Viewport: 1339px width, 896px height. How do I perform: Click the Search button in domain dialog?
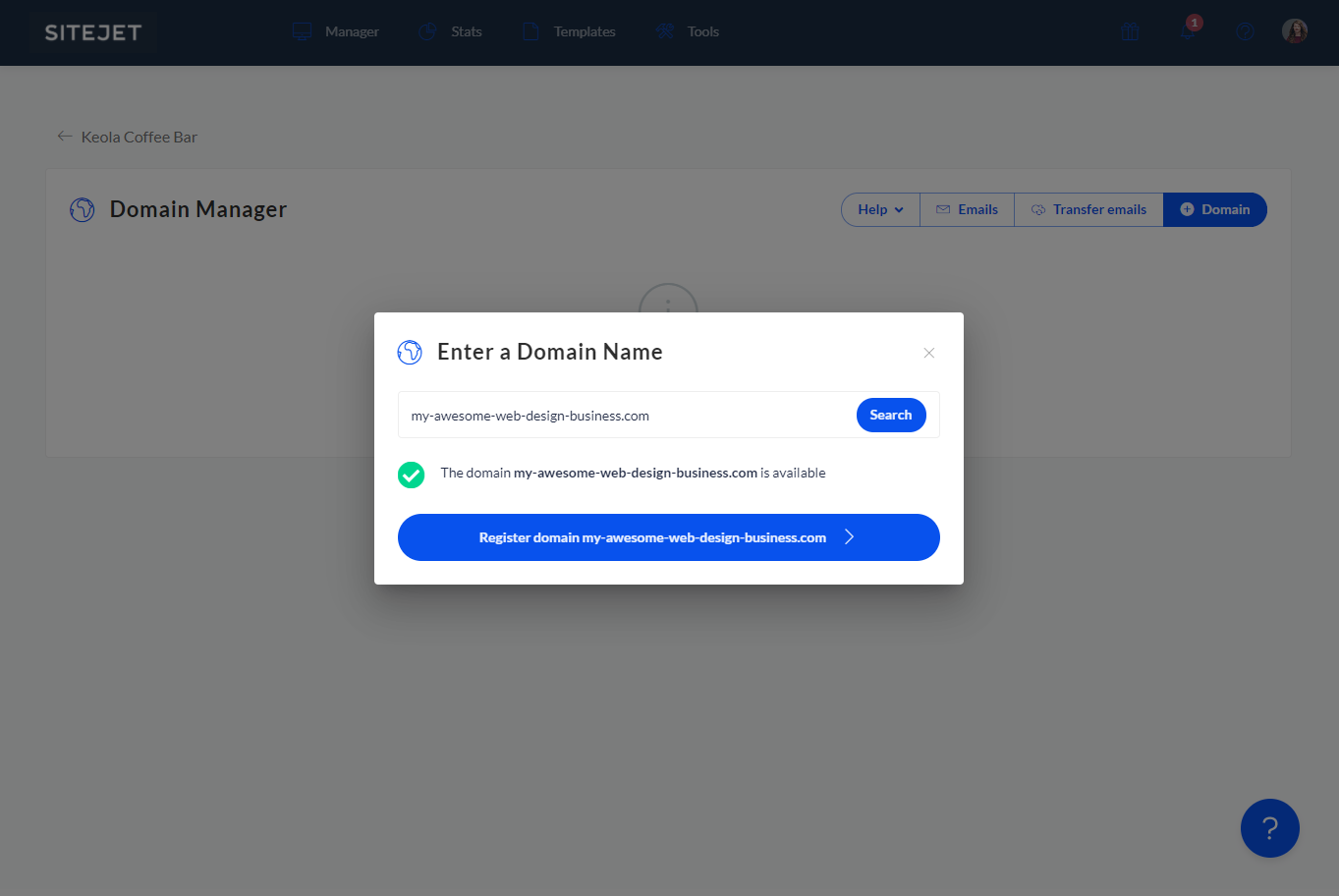click(x=890, y=415)
